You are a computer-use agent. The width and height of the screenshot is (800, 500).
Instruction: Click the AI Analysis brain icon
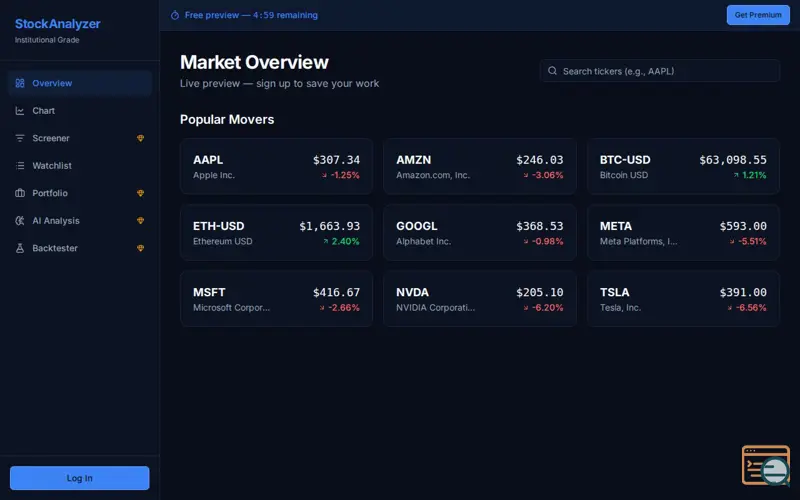[20, 221]
